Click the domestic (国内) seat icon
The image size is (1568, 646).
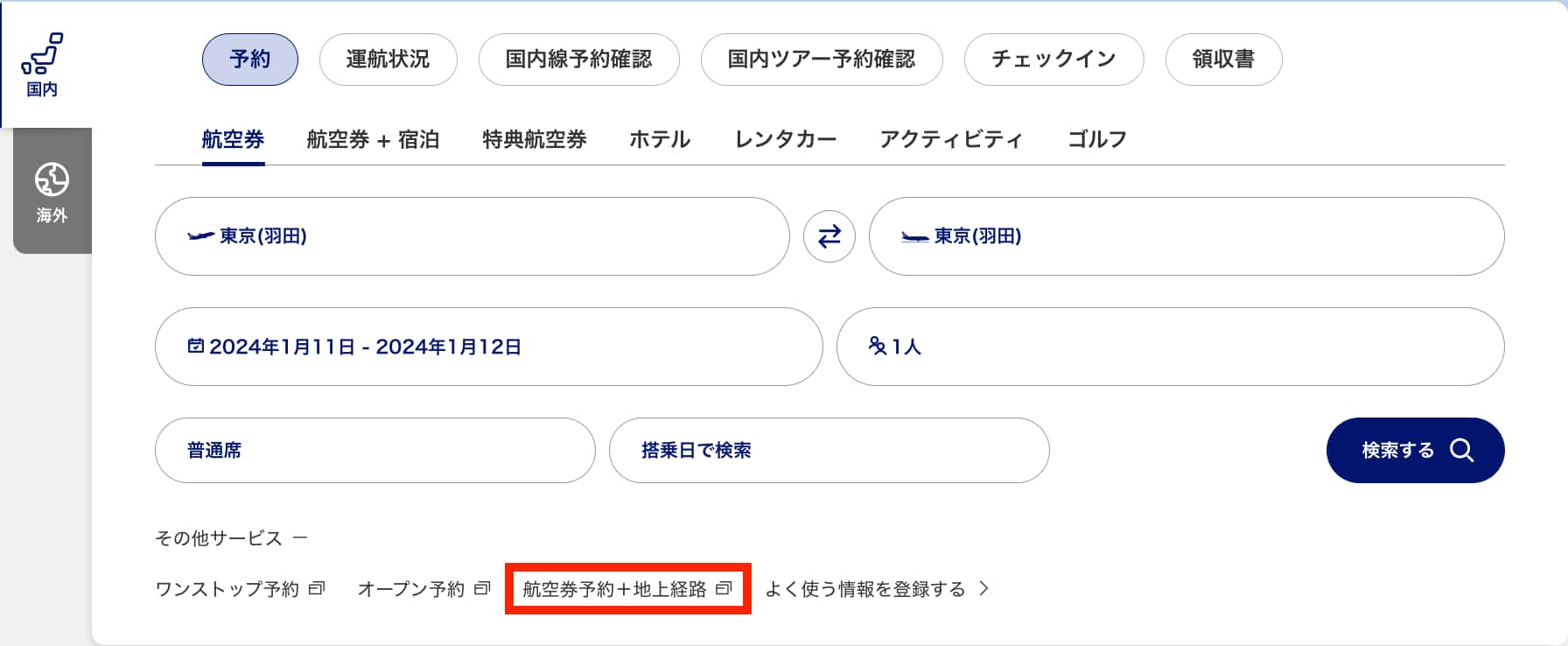42,54
